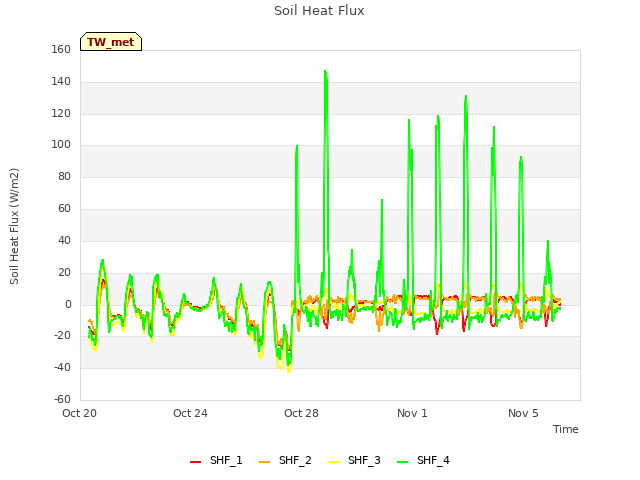Click the 120 y-axis tick label
Image resolution: width=640 pixels, height=480 pixels.
coord(61,113)
